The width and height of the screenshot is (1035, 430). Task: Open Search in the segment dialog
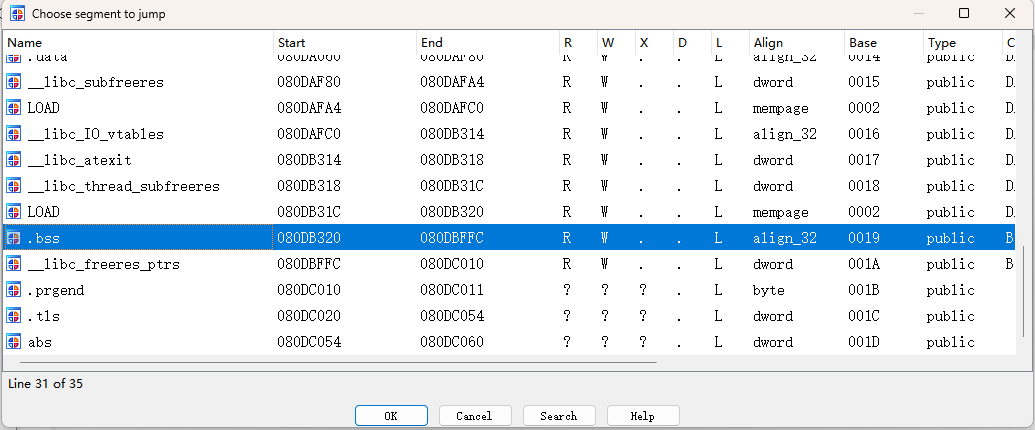558,415
